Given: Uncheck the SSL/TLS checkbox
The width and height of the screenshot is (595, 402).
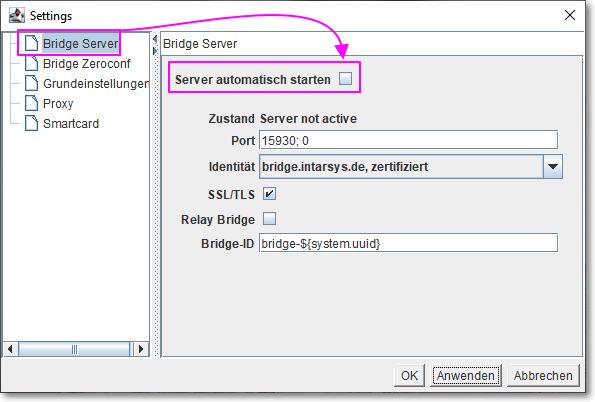Looking at the screenshot, I should pyautogui.click(x=269, y=194).
